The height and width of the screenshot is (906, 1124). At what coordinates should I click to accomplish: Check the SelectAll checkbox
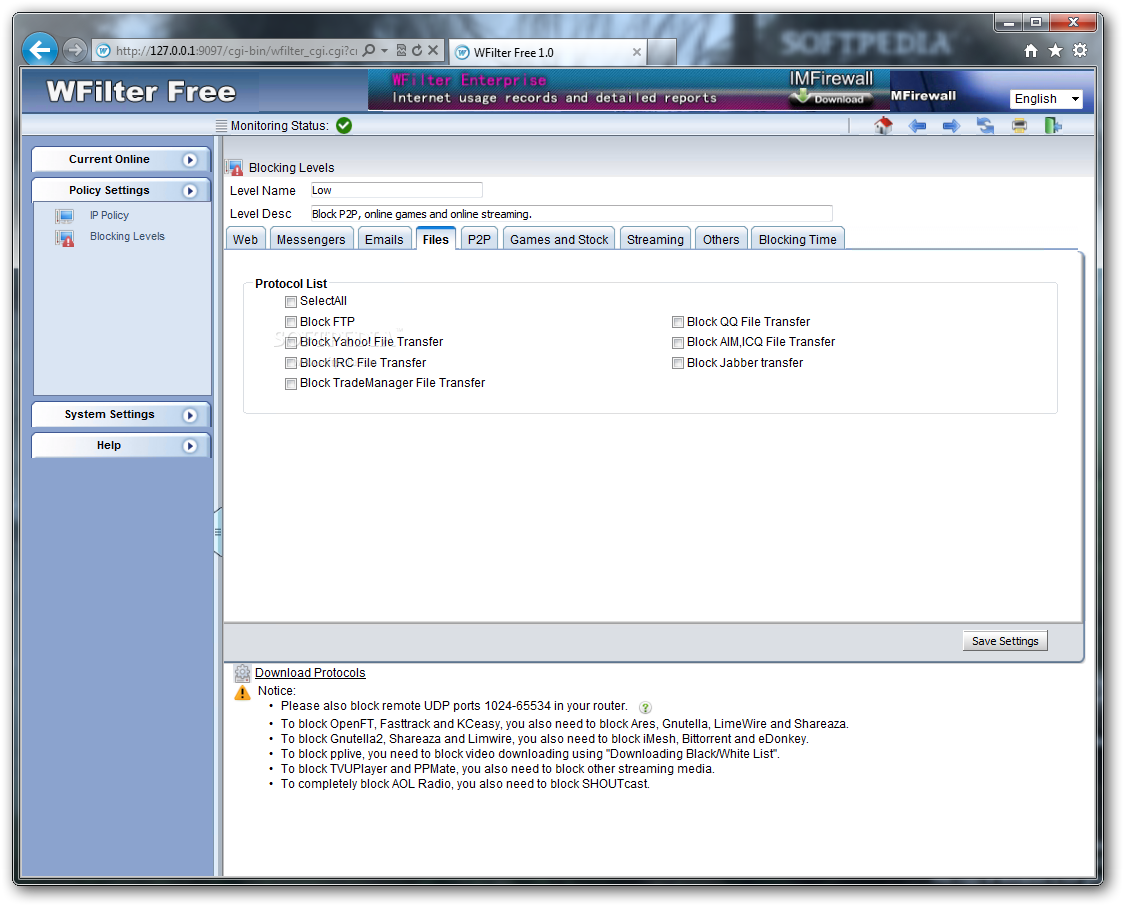[291, 302]
